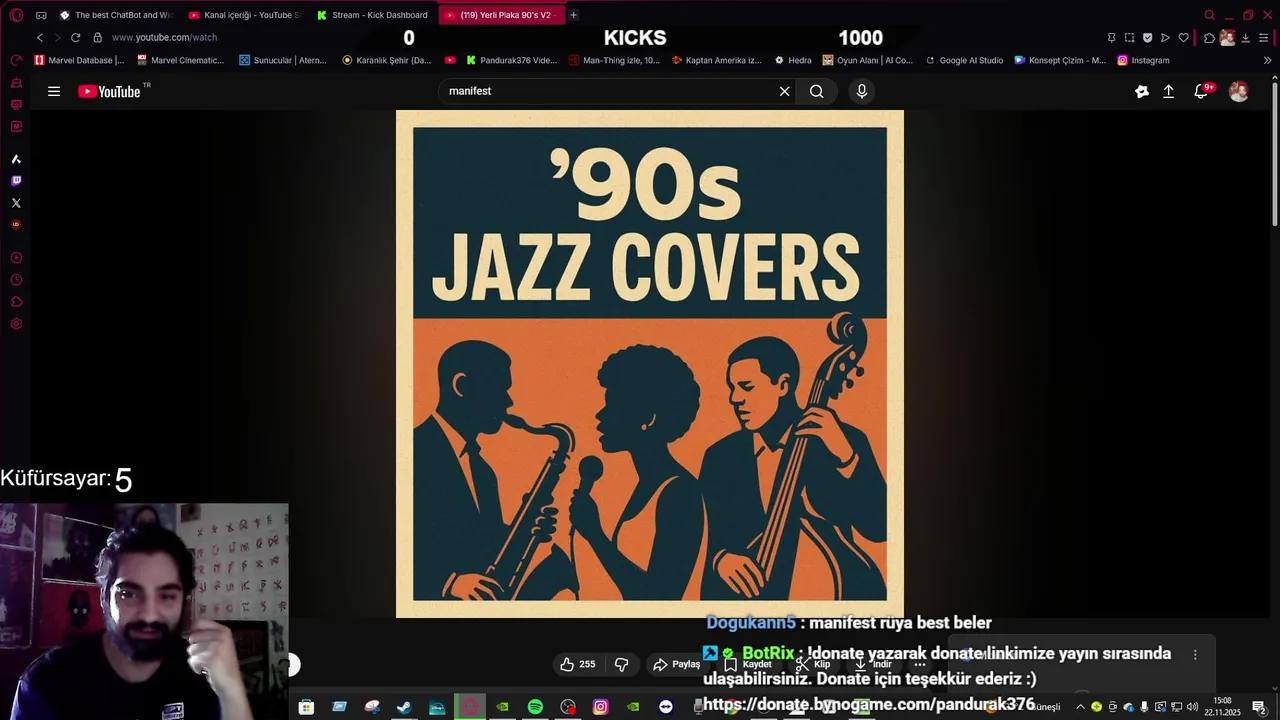Open YouTube upload arrow icon
The width and height of the screenshot is (1280, 720).
[x=1168, y=91]
